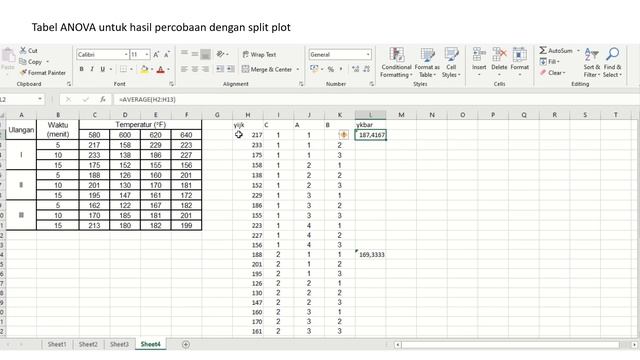Select cell containing 169,3333
The height and width of the screenshot is (360, 640).
tap(371, 255)
